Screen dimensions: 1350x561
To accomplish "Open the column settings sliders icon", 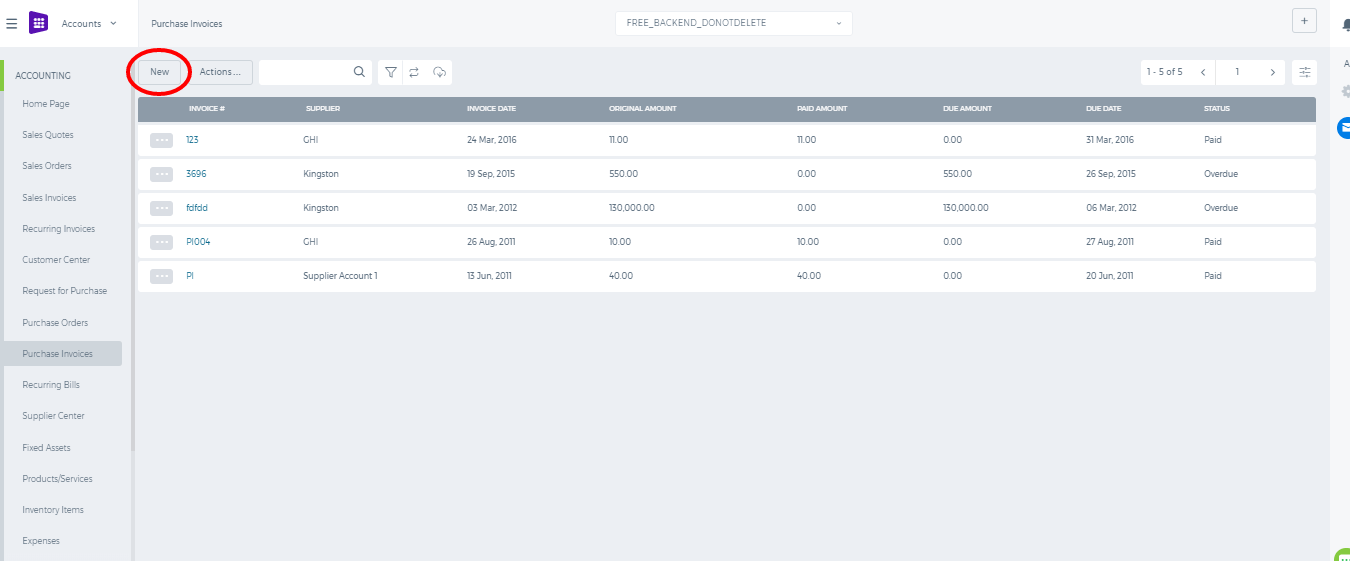I will click(1304, 72).
